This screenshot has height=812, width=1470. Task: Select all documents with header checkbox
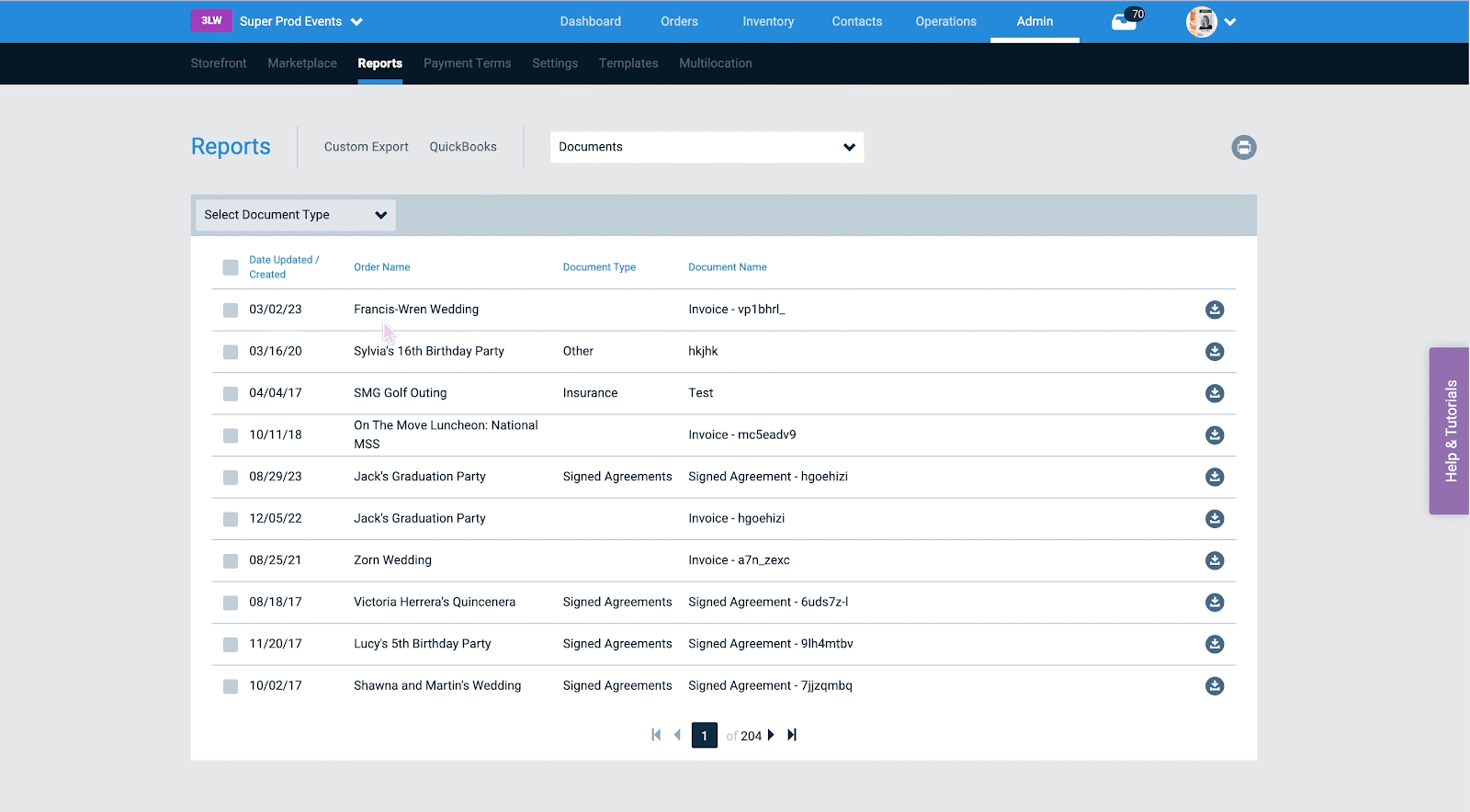231,267
